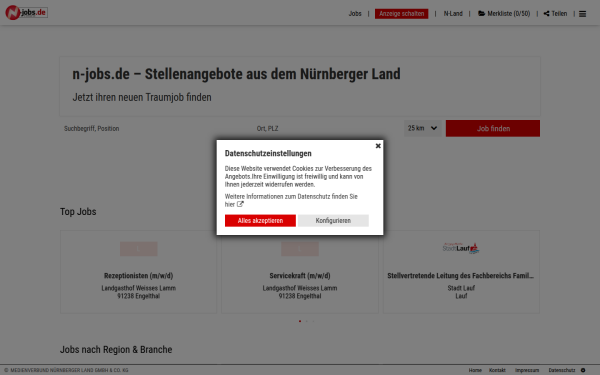Click the Home footer link
Image resolution: width=600 pixels, height=375 pixels.
475,370
